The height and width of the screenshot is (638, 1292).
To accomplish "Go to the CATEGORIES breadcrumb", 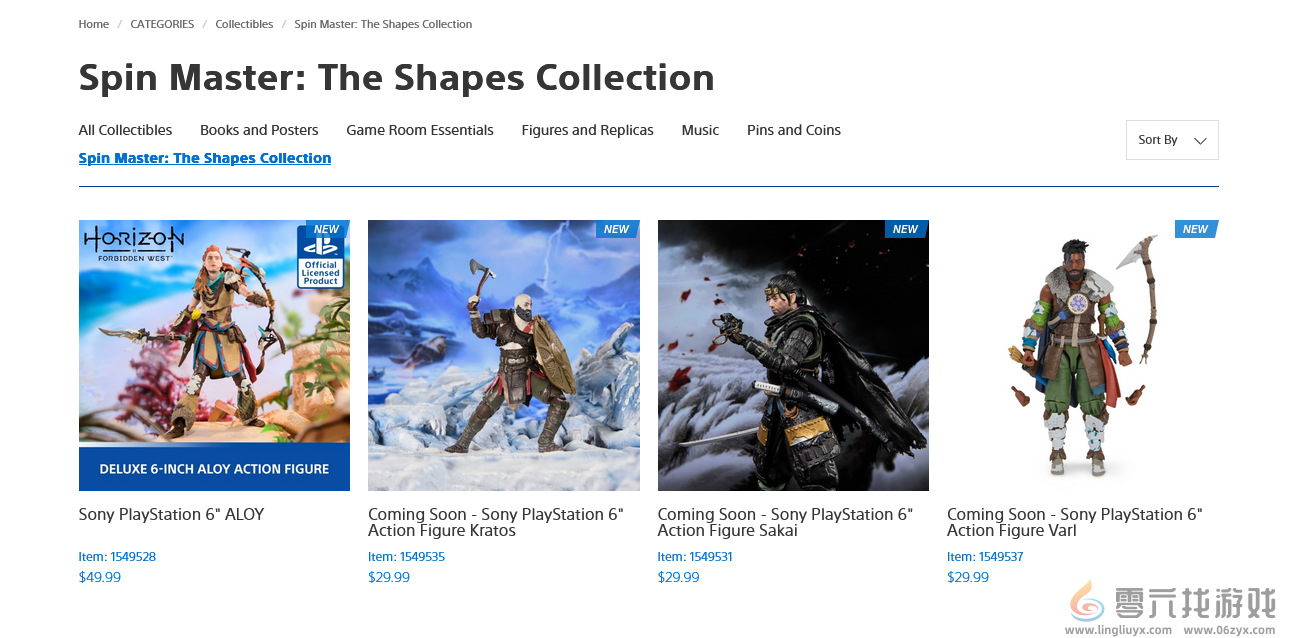I will [x=162, y=24].
